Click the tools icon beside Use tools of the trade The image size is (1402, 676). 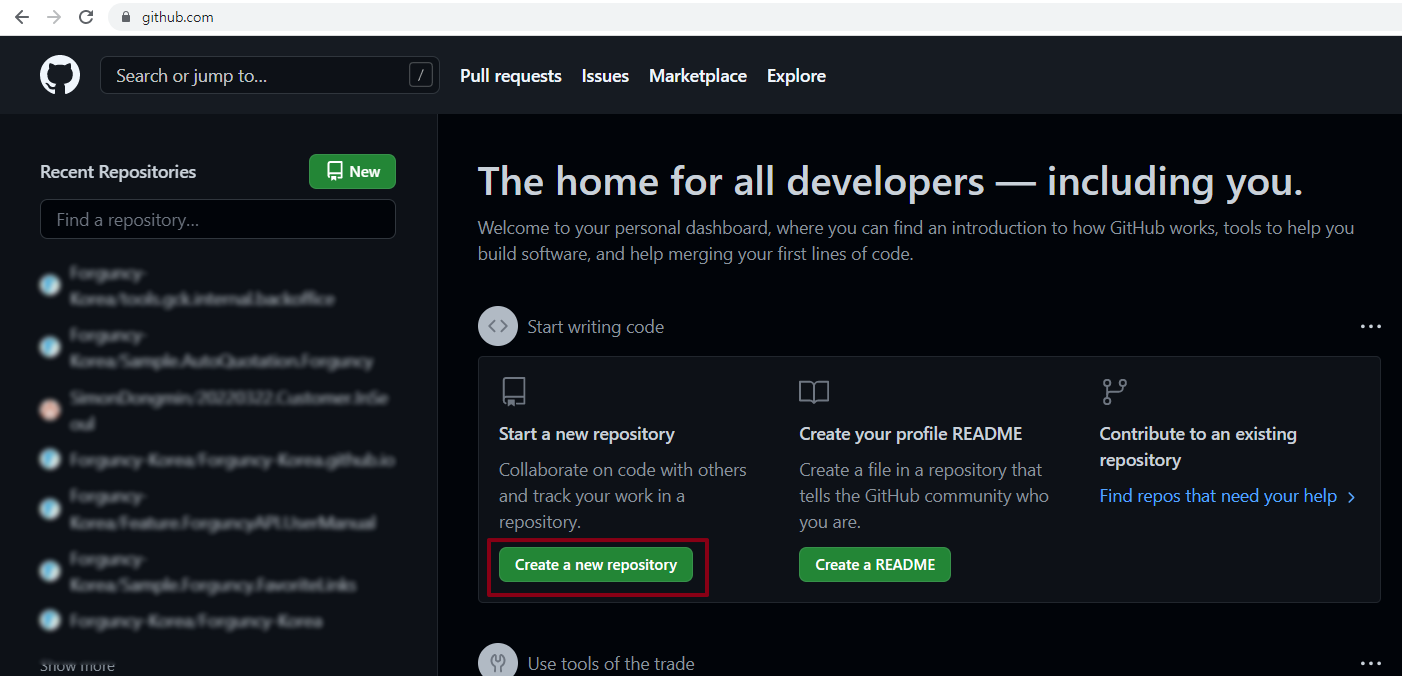(x=498, y=663)
